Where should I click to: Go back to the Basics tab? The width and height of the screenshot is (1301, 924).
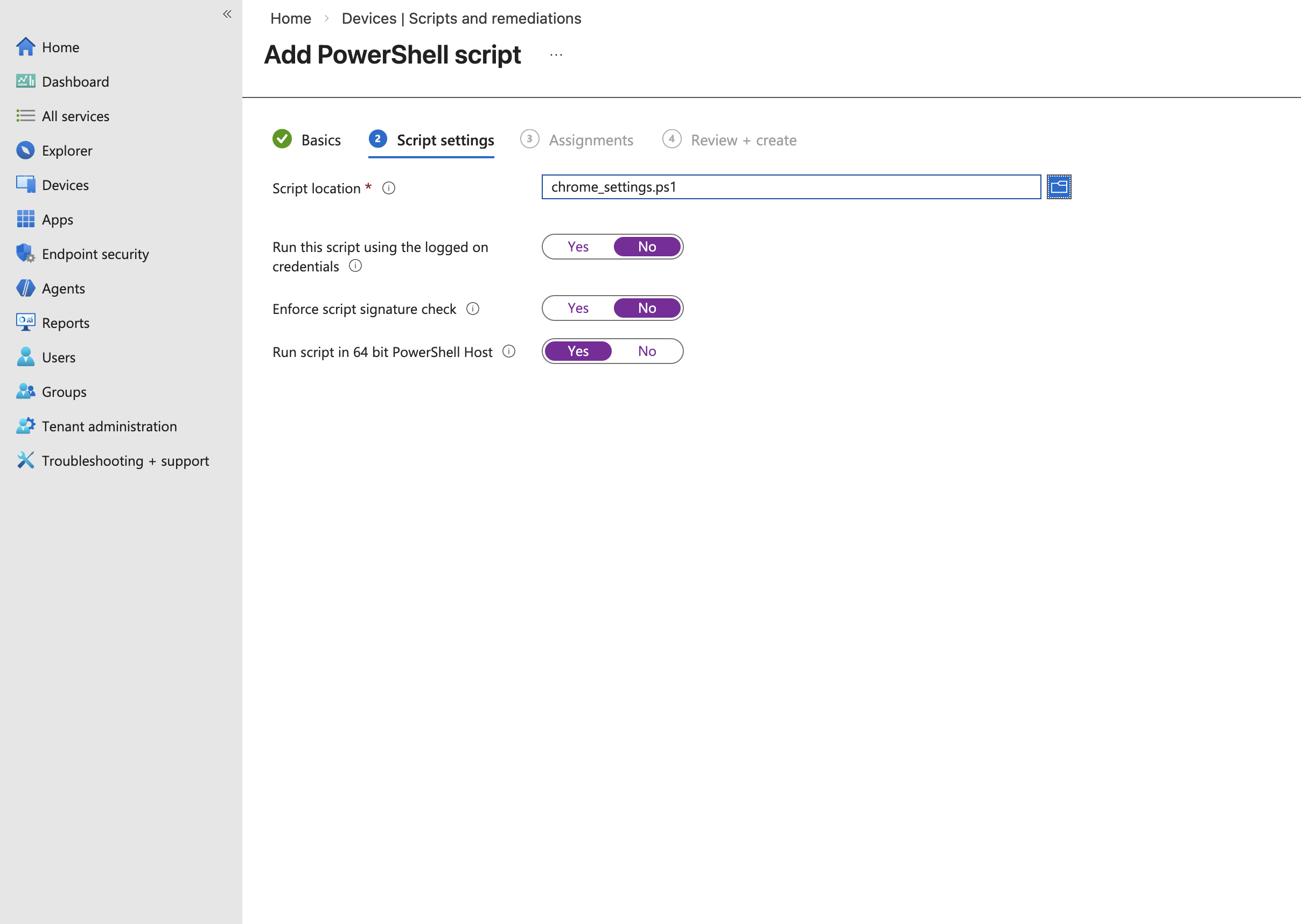321,140
